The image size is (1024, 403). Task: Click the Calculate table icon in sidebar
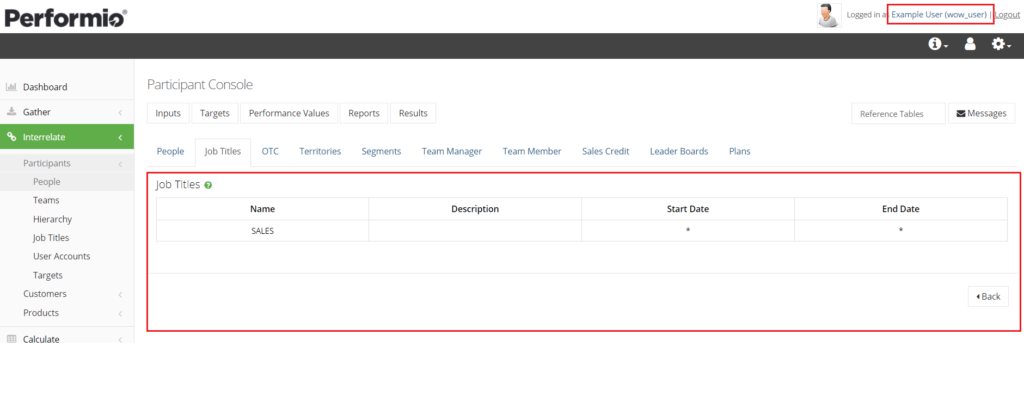11,339
